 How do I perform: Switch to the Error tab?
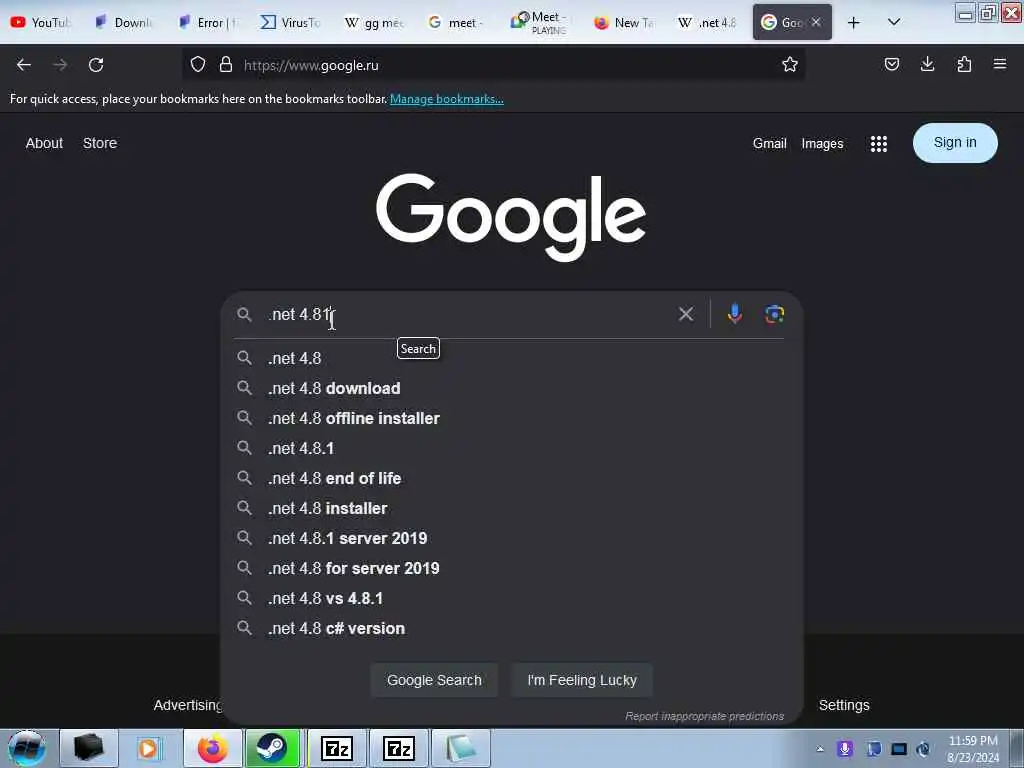click(x=208, y=22)
